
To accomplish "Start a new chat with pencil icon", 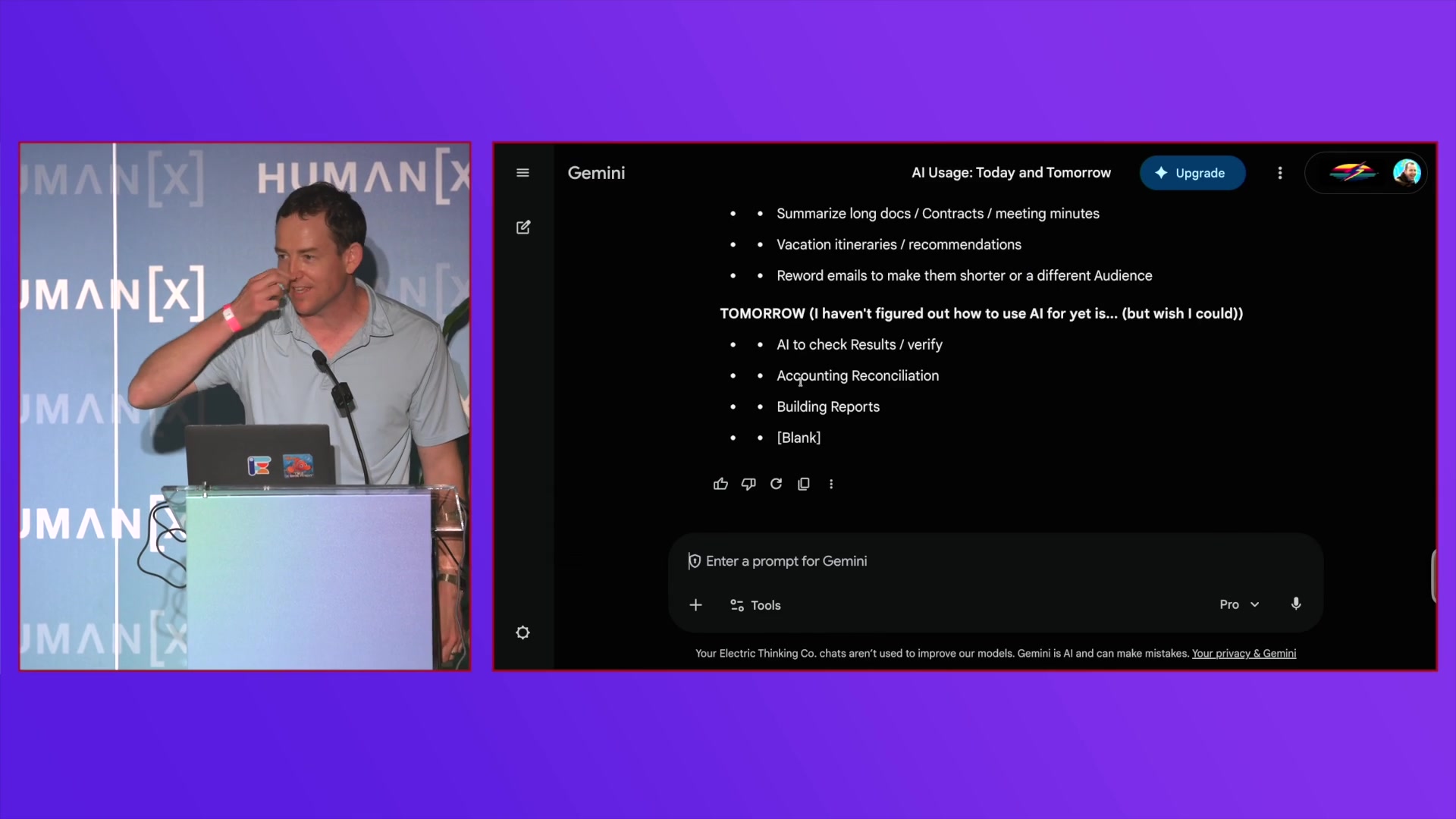I will coord(523,227).
